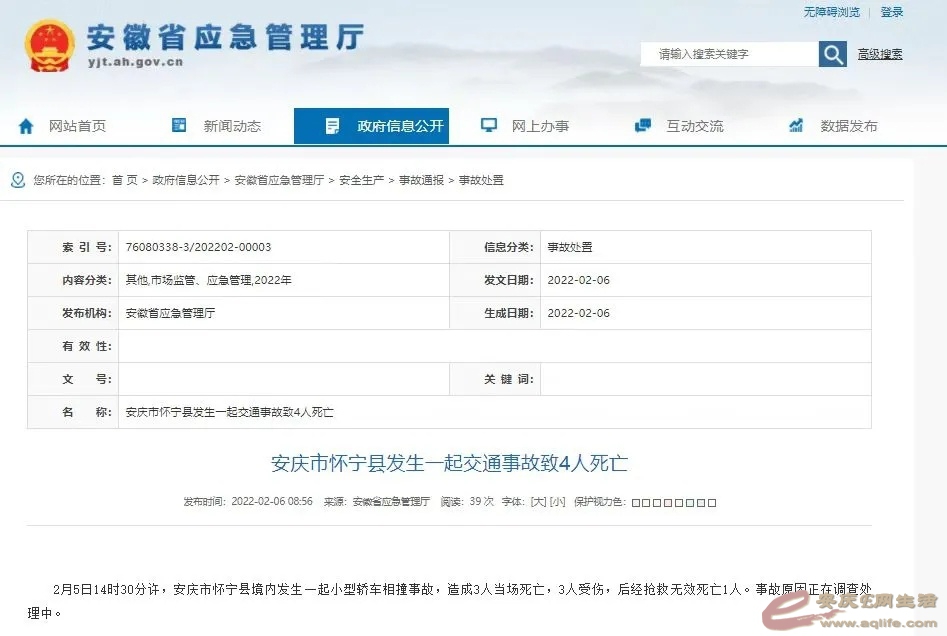Click the chat icon beside 互动交流
947x636 pixels.
(x=643, y=126)
